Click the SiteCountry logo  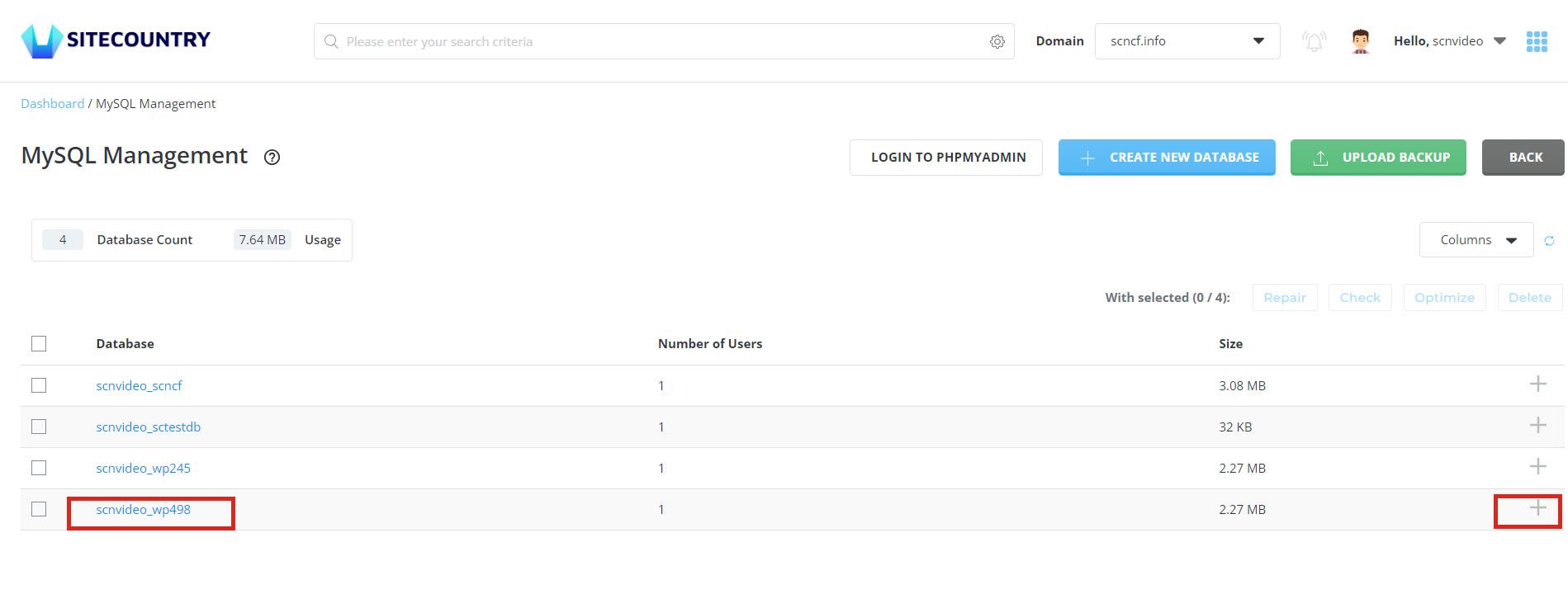click(116, 40)
